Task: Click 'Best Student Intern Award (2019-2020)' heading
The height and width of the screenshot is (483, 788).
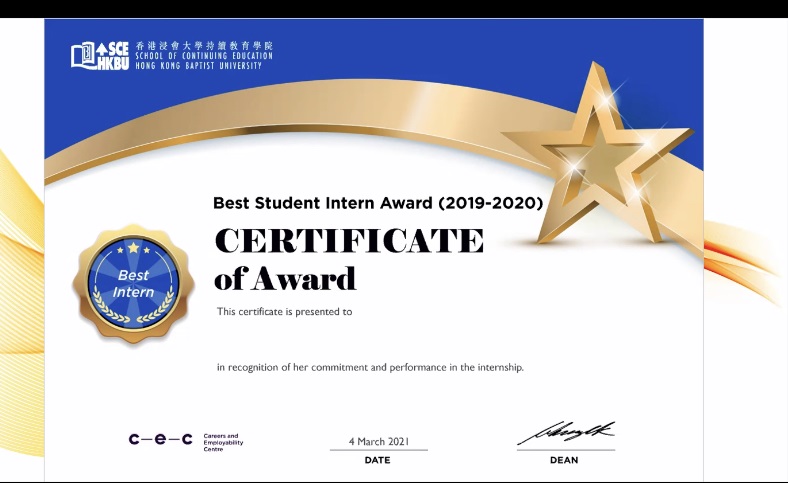Action: click(377, 203)
